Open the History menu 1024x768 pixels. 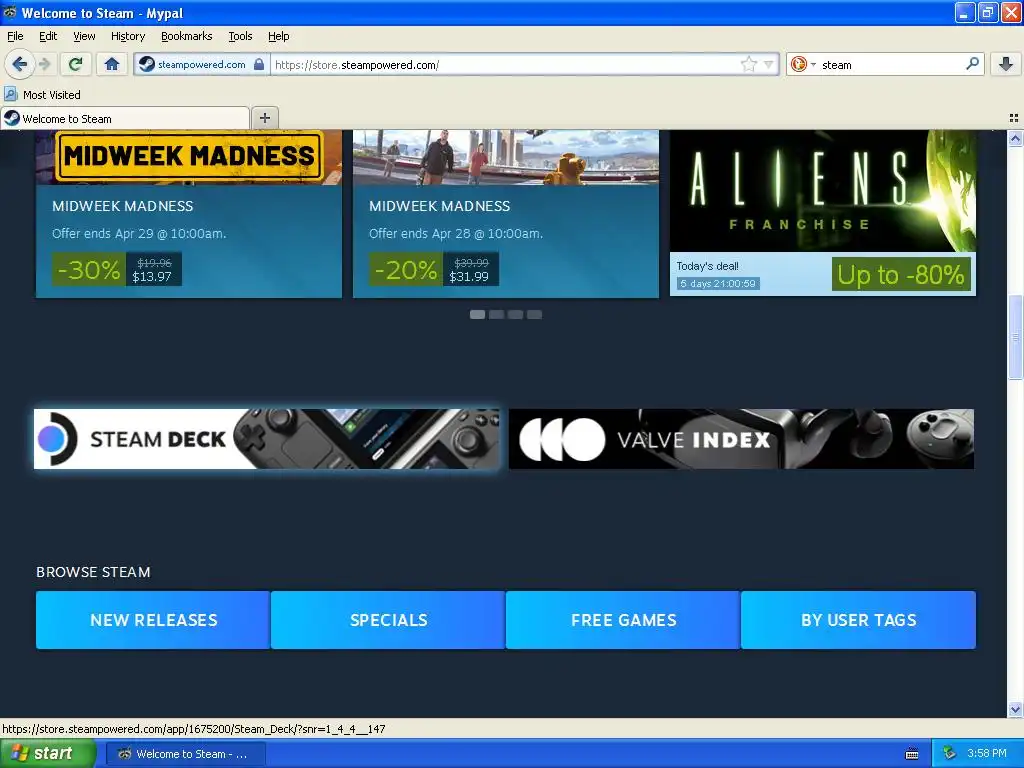(x=127, y=36)
